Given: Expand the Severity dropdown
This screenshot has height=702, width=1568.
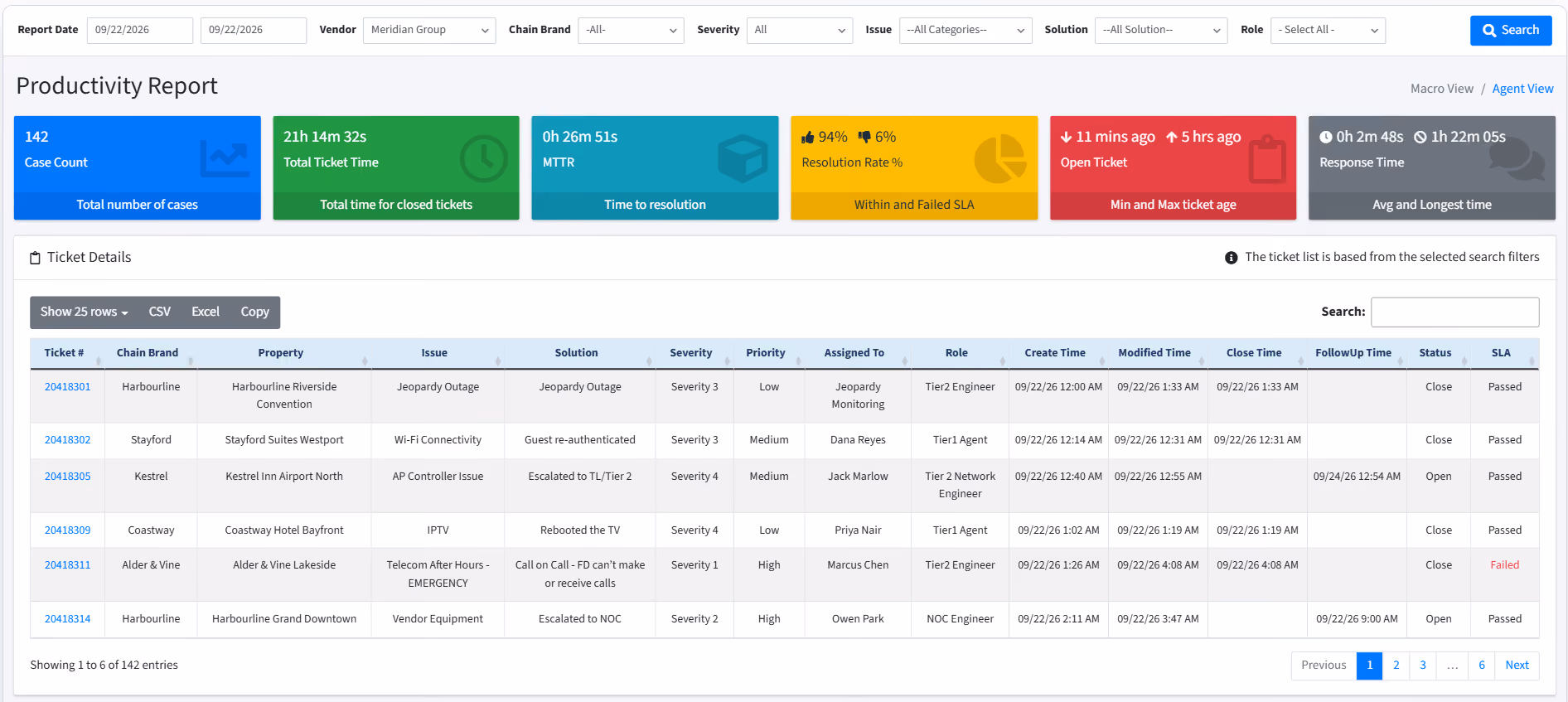Looking at the screenshot, I should (800, 30).
